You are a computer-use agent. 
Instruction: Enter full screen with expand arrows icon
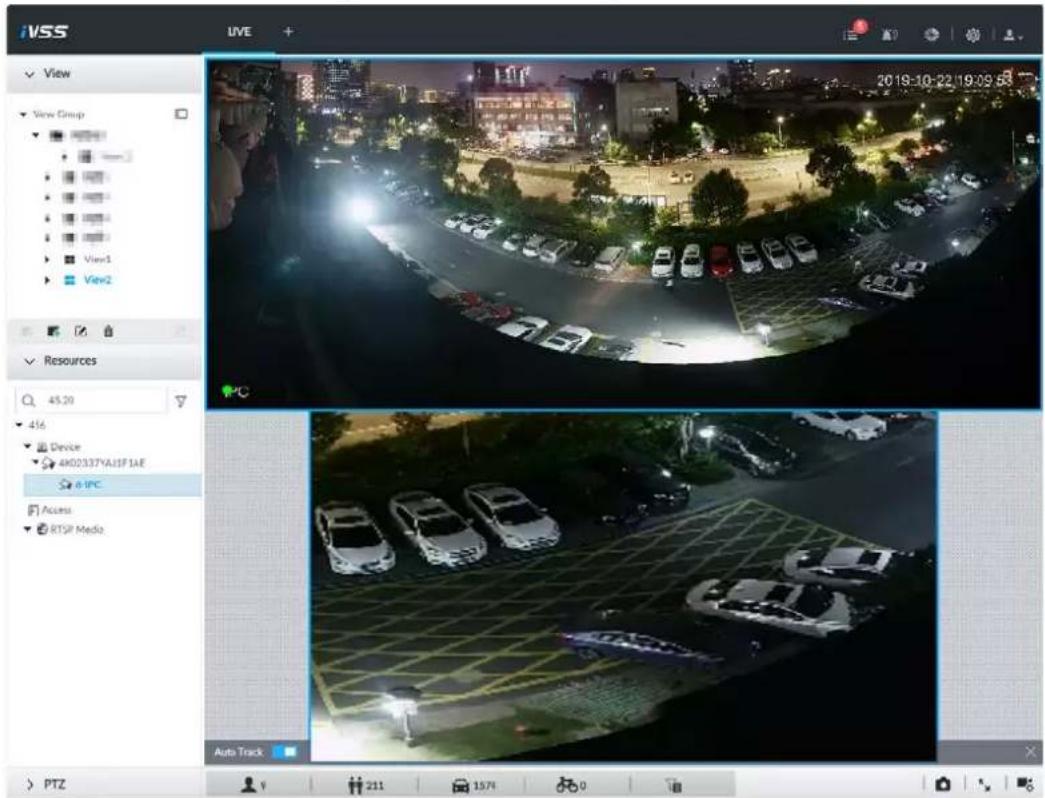[x=984, y=785]
